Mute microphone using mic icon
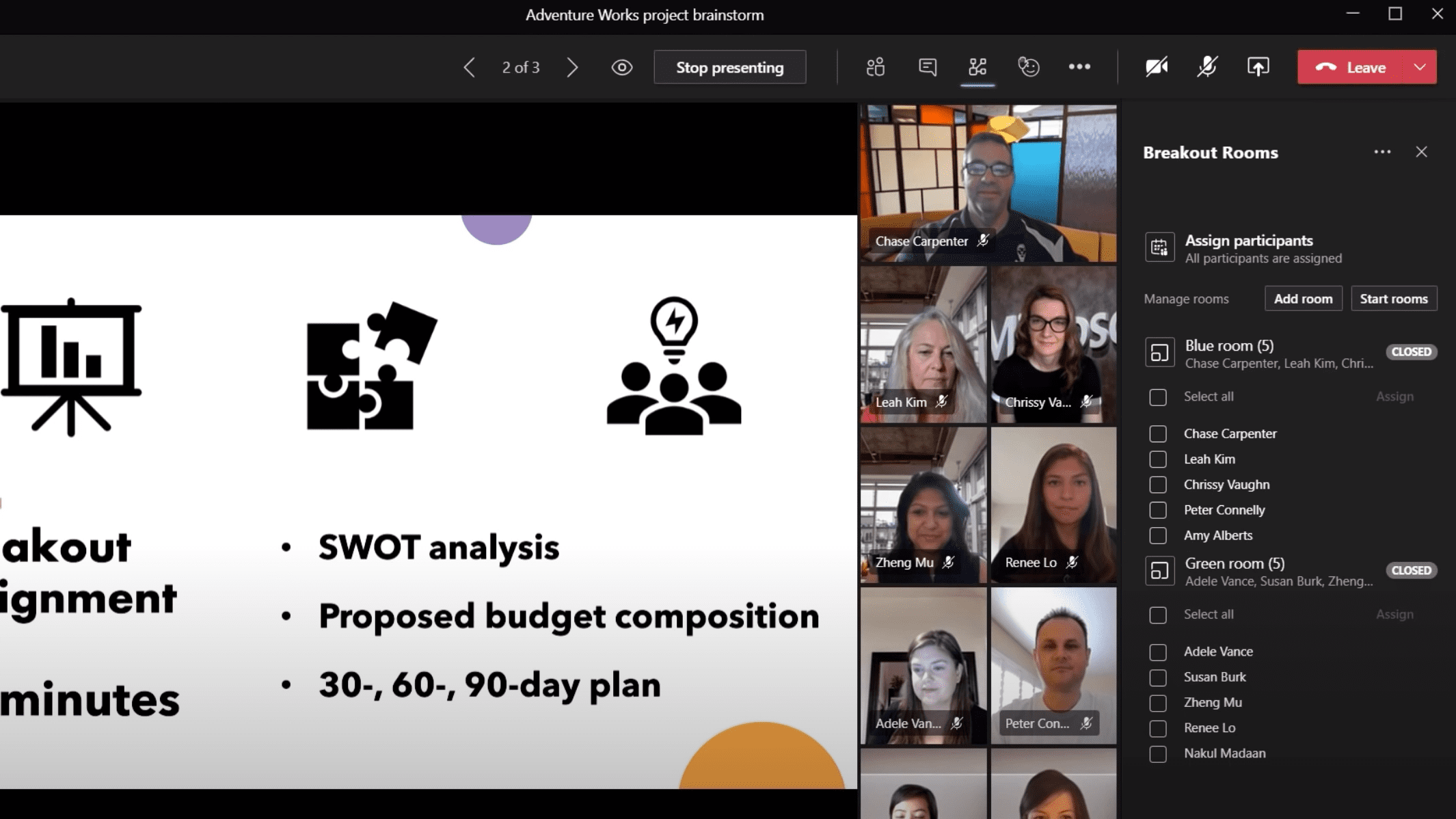1456x819 pixels. [1207, 67]
